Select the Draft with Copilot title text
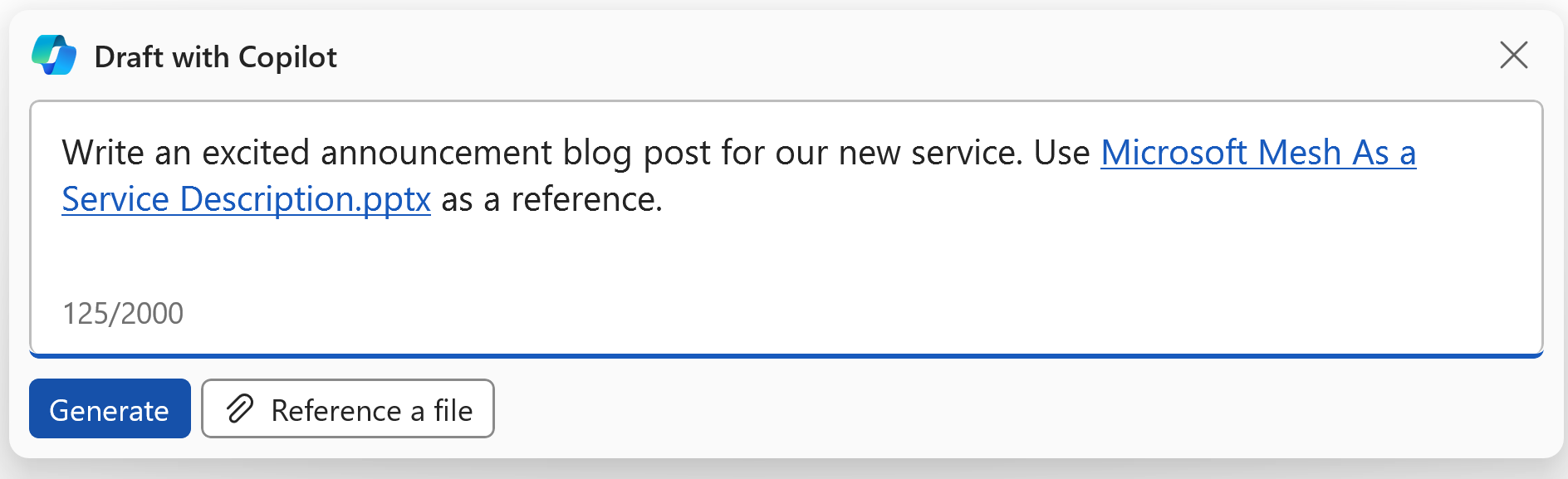 point(216,56)
